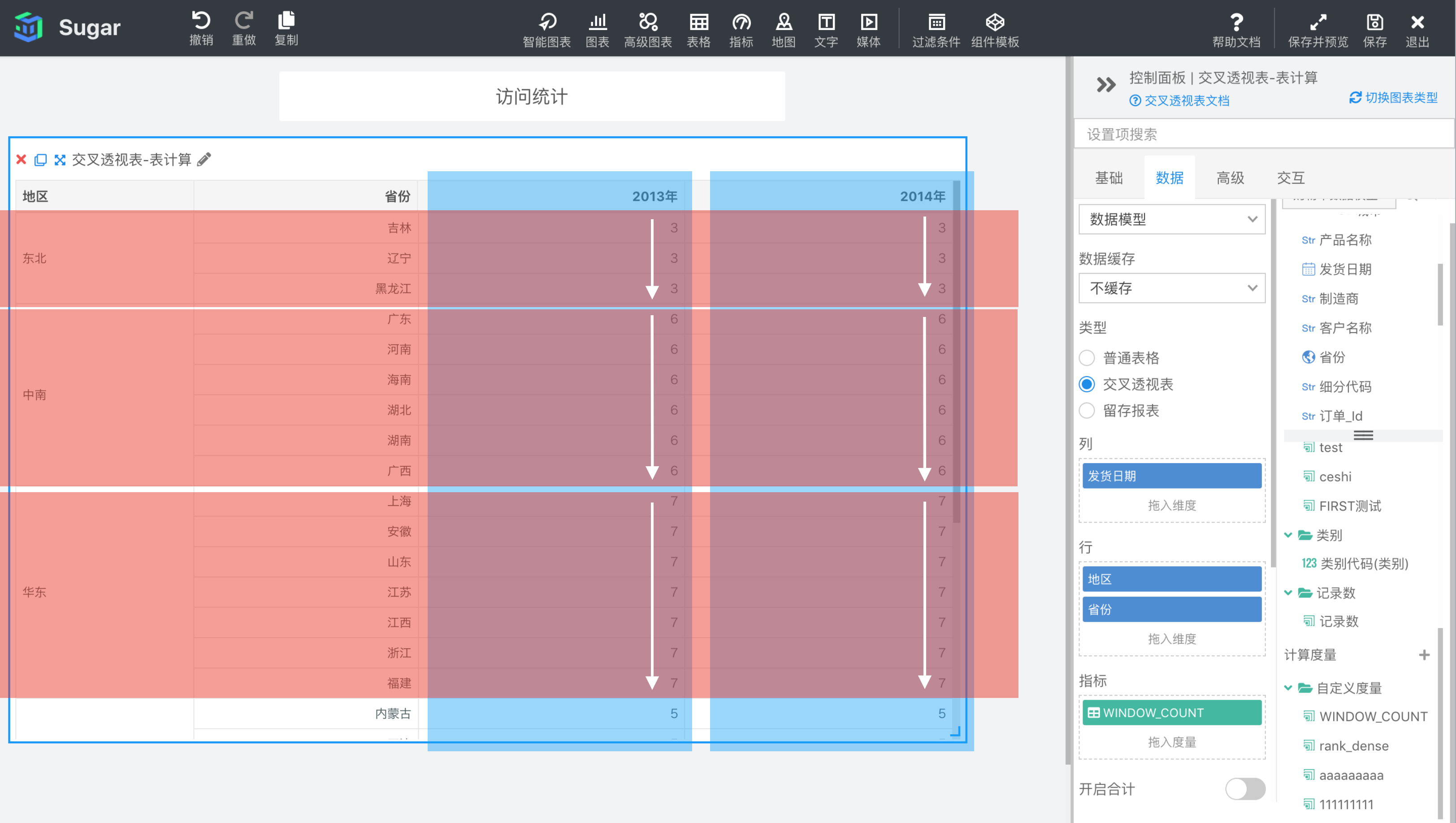Click the 2013年 column header

click(x=654, y=196)
